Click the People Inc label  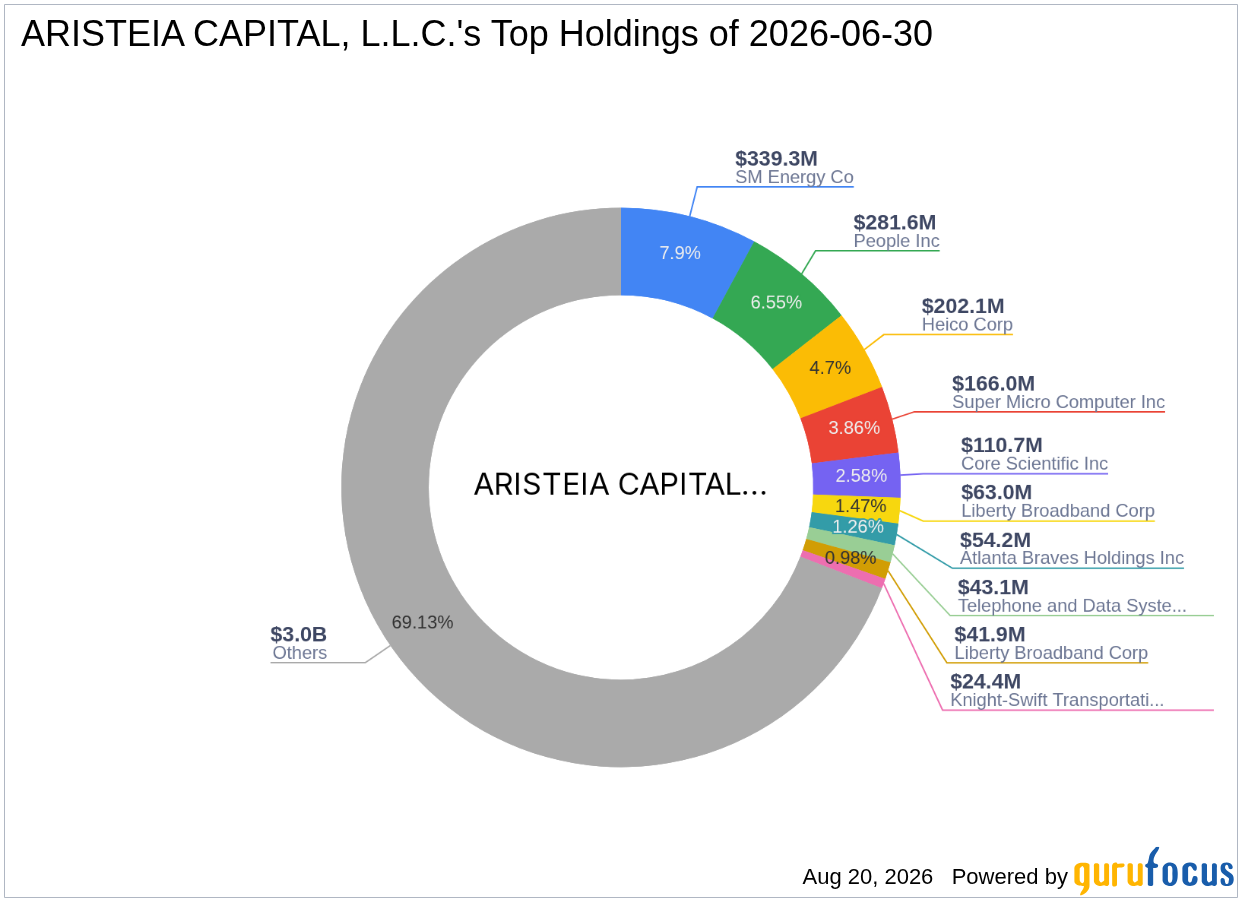click(x=896, y=241)
